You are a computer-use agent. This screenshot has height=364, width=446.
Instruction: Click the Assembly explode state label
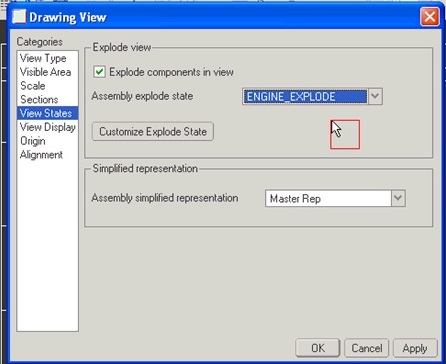click(142, 96)
